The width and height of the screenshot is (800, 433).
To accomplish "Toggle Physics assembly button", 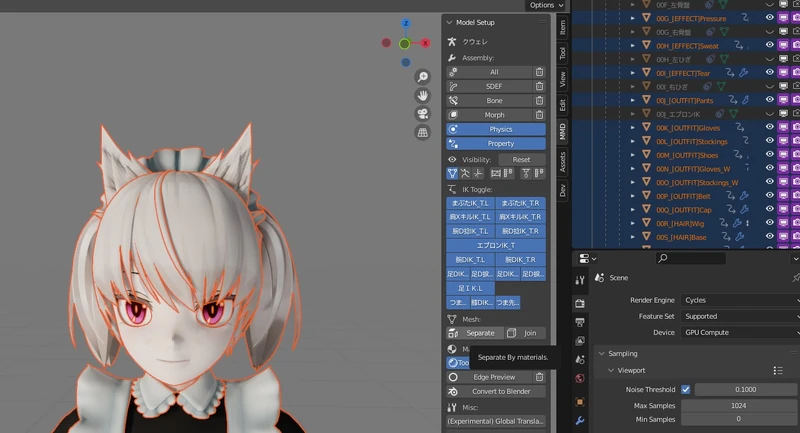I will (x=496, y=129).
